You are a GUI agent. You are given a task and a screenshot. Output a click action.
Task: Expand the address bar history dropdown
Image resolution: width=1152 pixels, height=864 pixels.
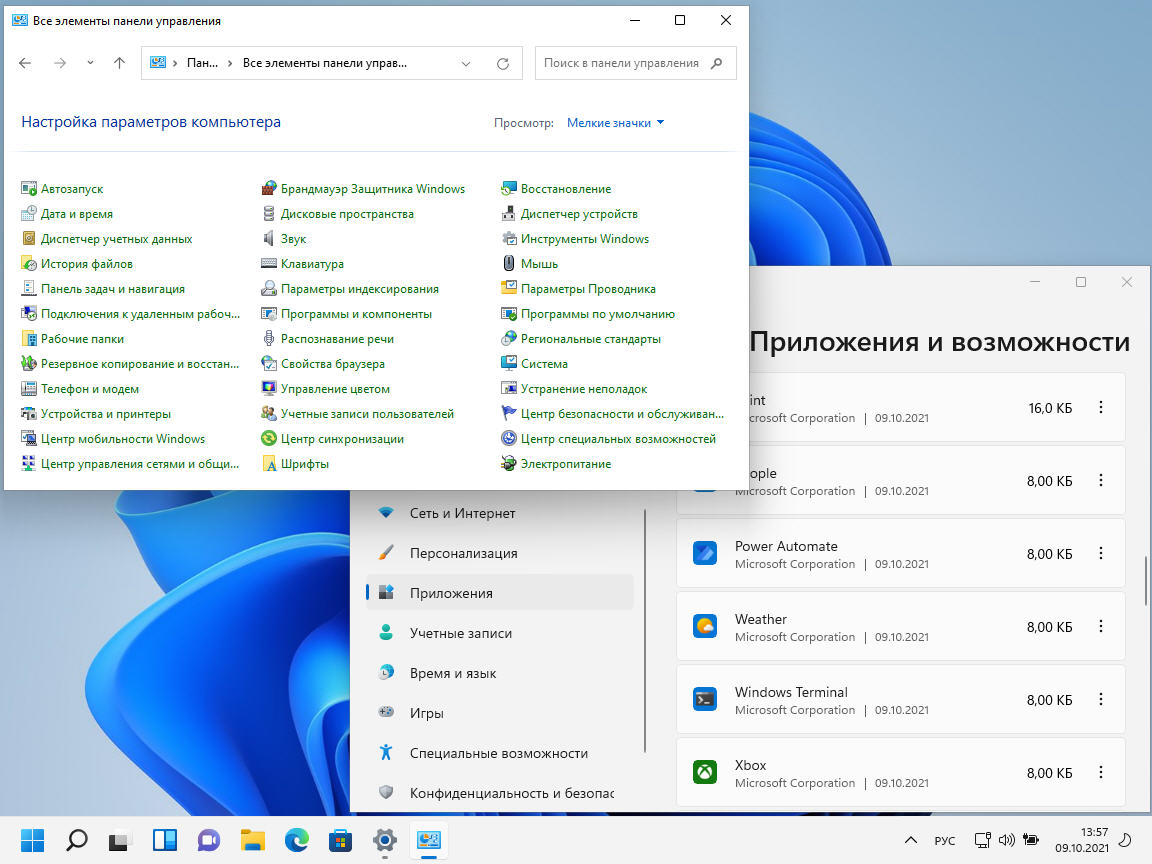point(466,63)
